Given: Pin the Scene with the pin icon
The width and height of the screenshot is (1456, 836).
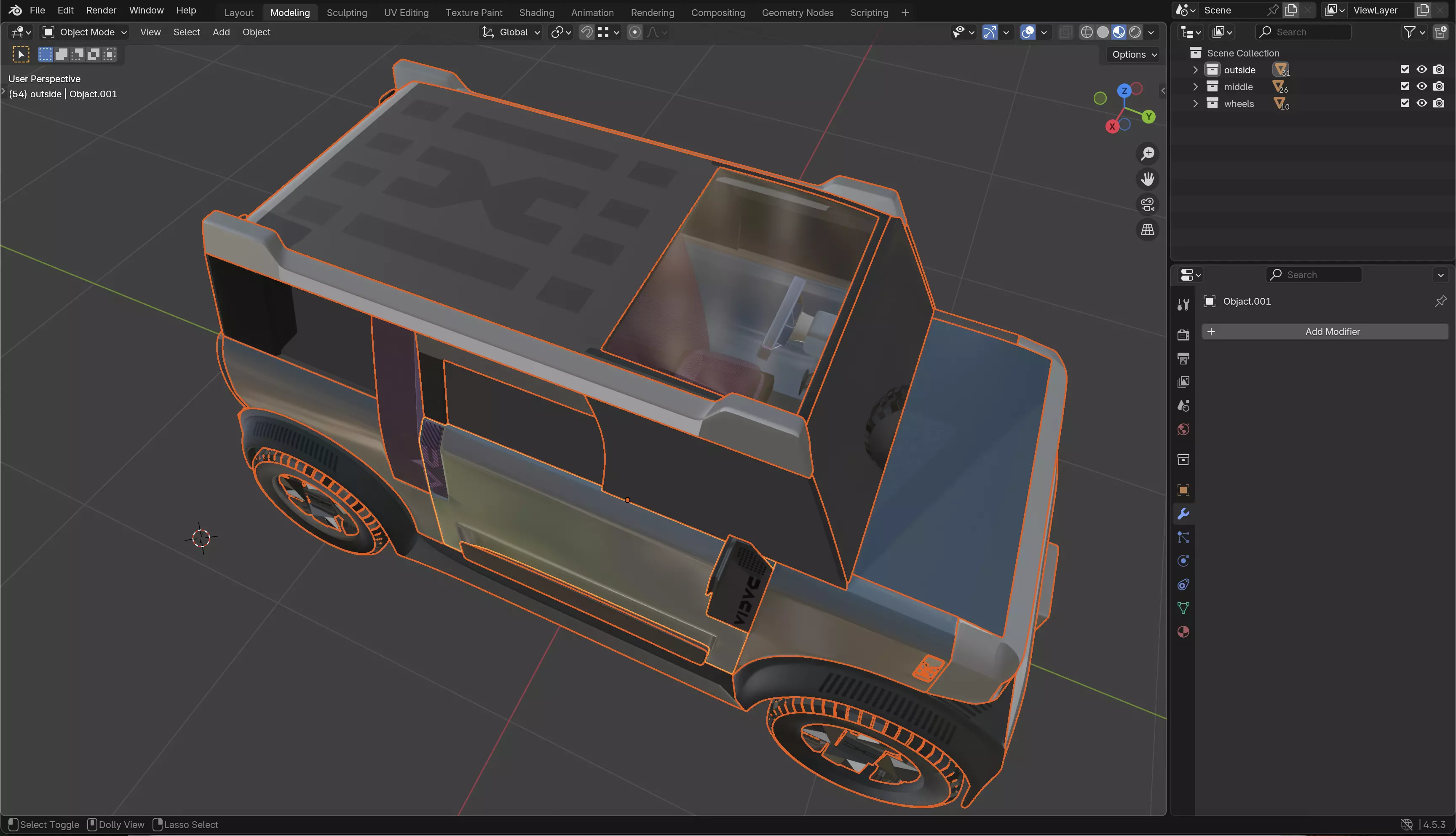Looking at the screenshot, I should (1273, 10).
